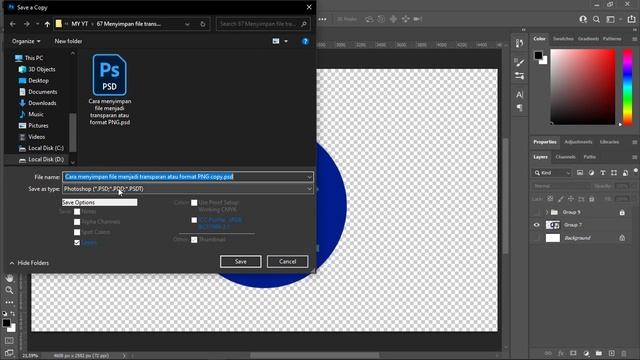The image size is (640, 360).
Task: Open dialog Help icon
Action: (305, 41)
